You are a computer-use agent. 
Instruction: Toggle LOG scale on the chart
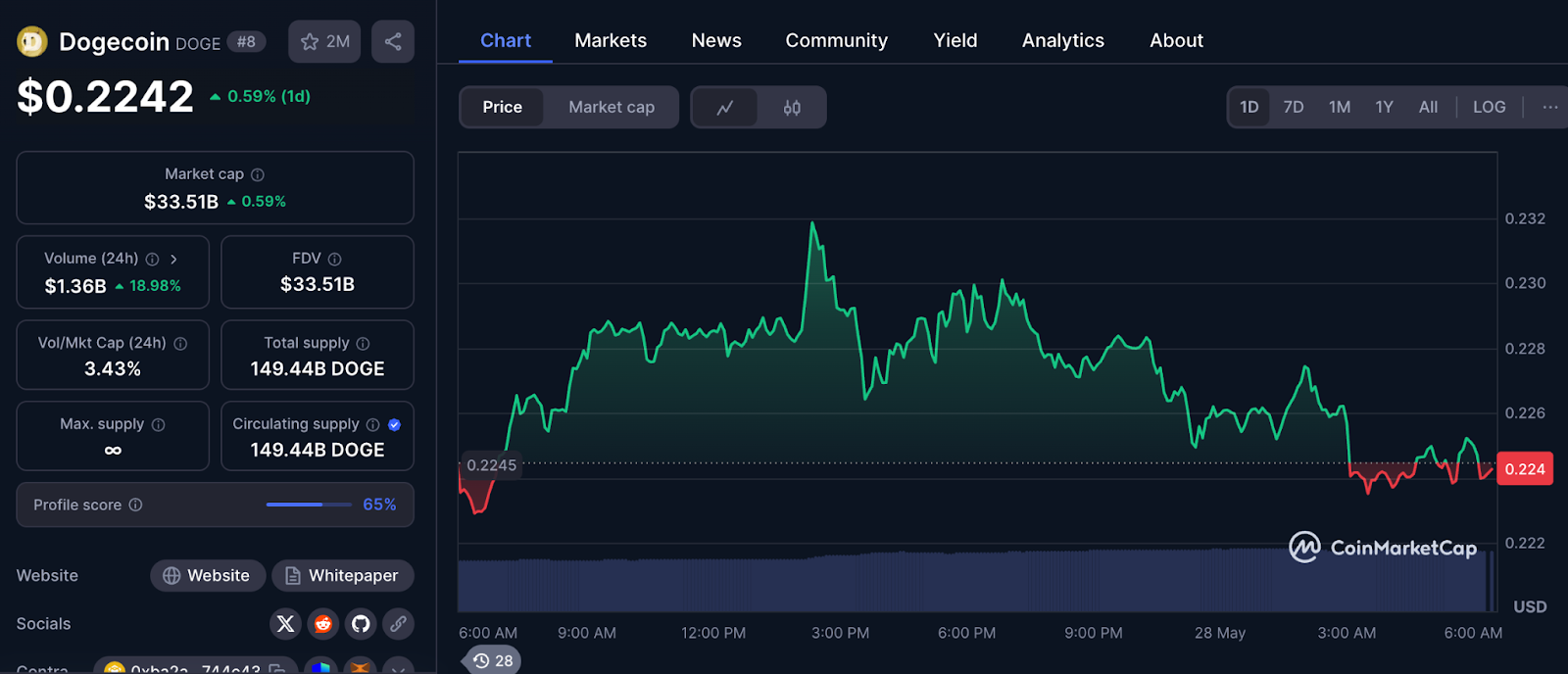(1489, 107)
